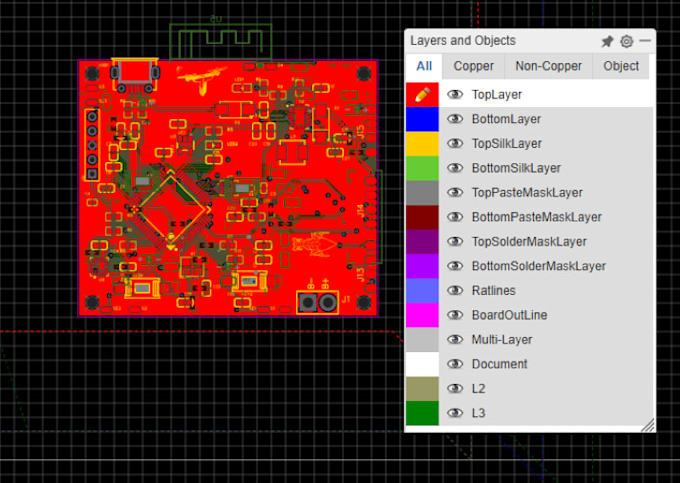Screen dimensions: 680x483
Task: Hide the TopLayer using its eye icon
Action: coord(455,95)
